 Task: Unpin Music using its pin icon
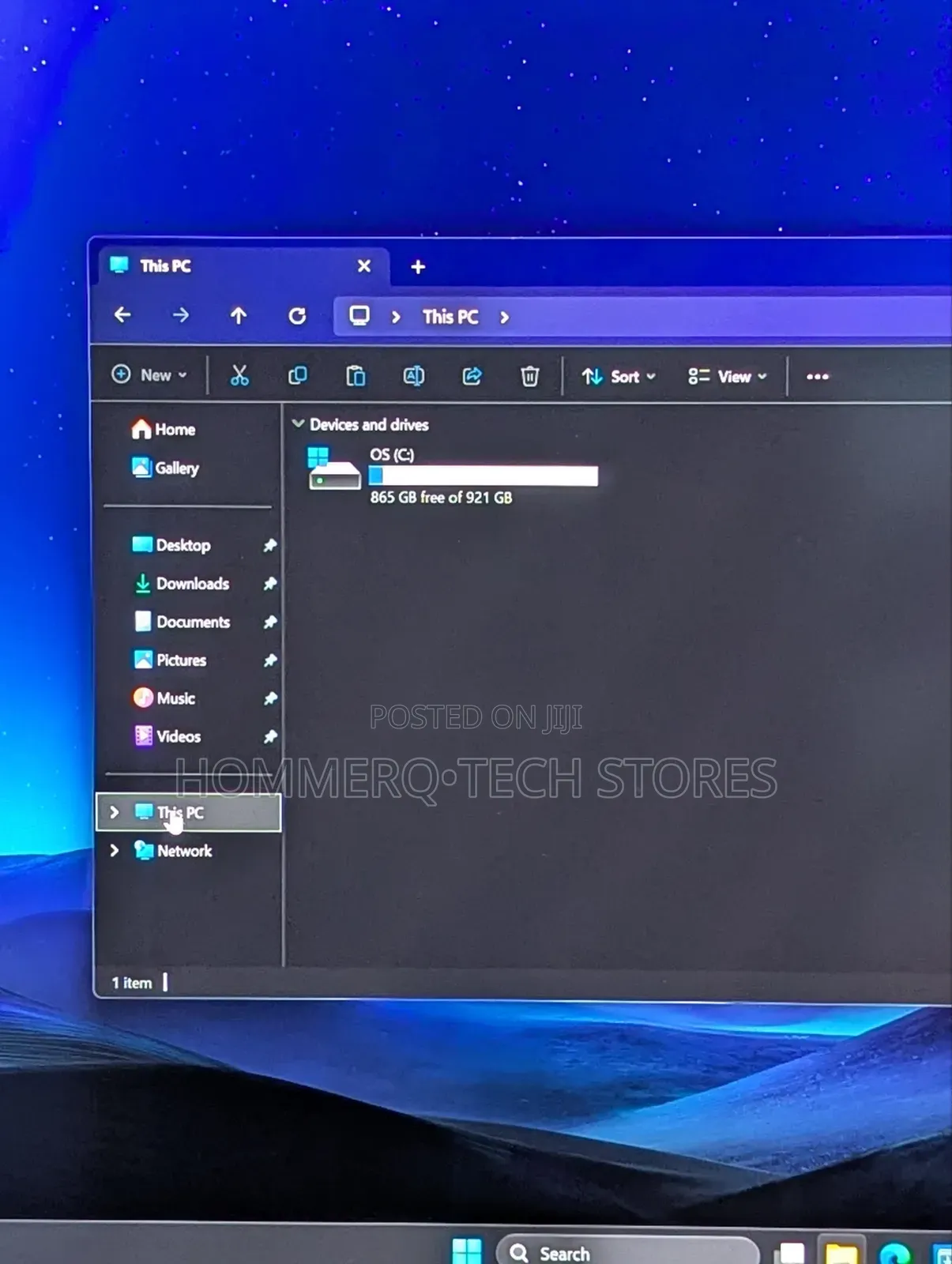tap(269, 698)
